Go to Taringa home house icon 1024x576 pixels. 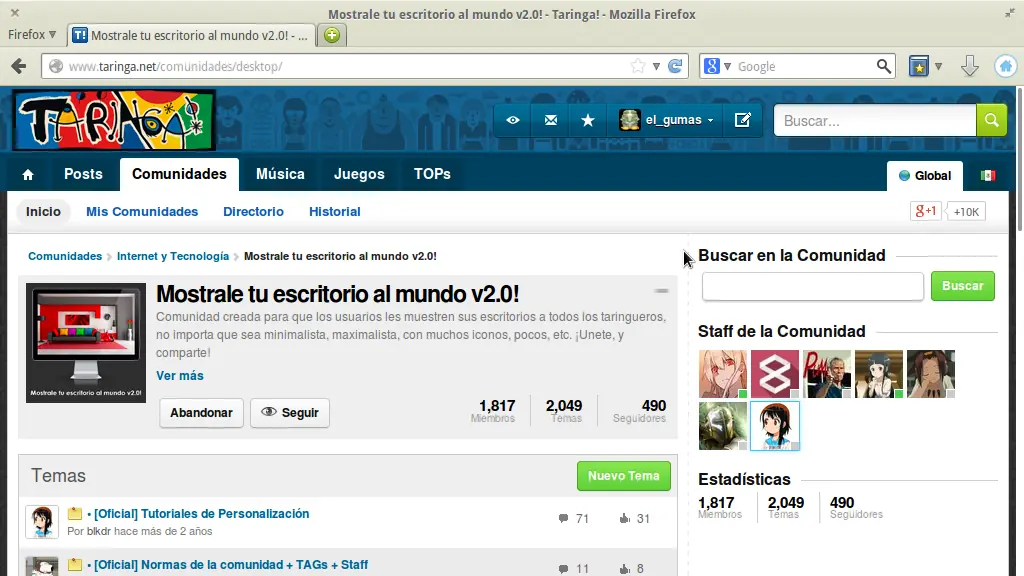tap(28, 174)
